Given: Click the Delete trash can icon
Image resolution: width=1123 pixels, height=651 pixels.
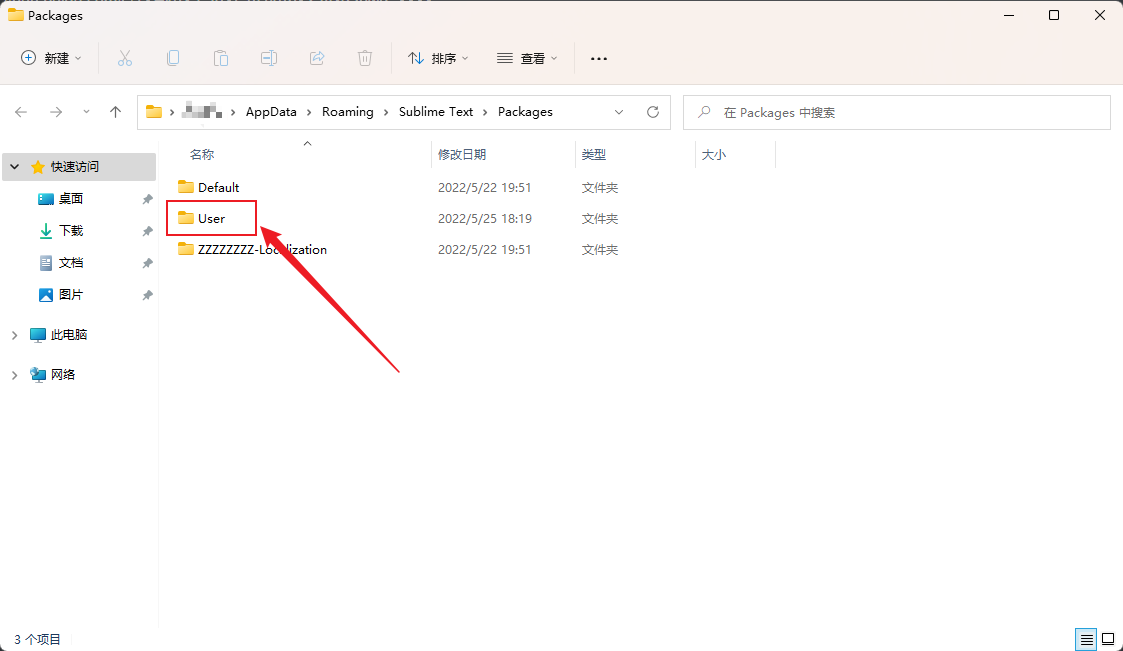Looking at the screenshot, I should [x=365, y=58].
